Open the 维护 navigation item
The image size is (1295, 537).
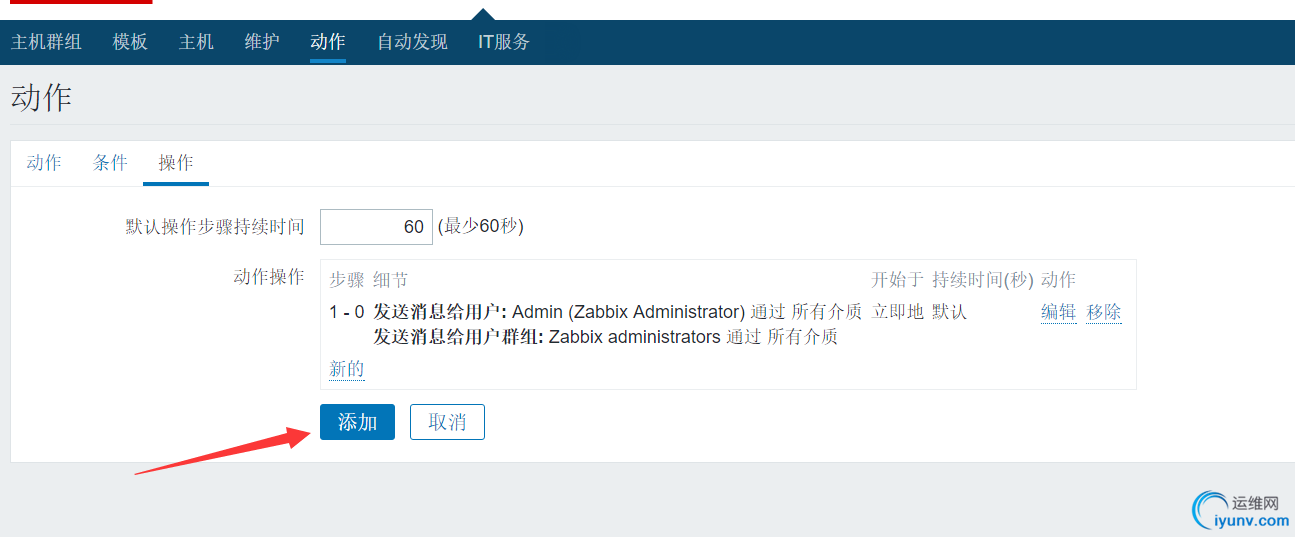(x=262, y=42)
